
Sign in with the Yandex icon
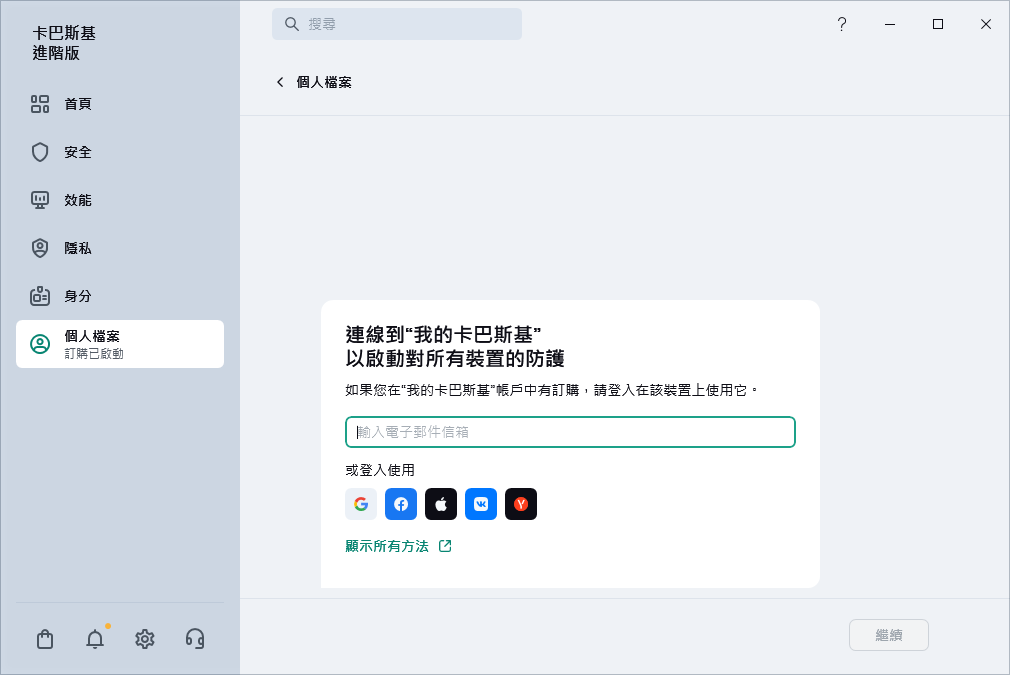click(521, 504)
